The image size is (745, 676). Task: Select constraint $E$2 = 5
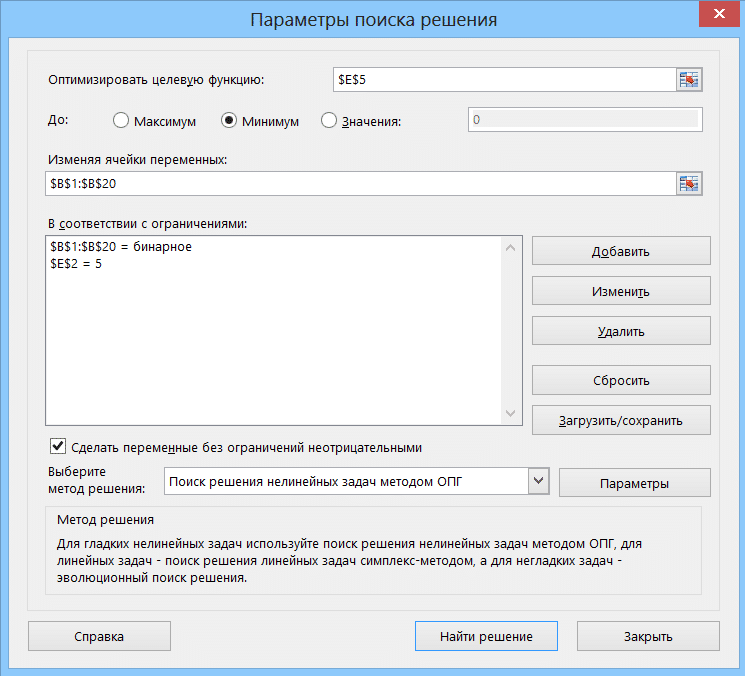tap(76, 264)
